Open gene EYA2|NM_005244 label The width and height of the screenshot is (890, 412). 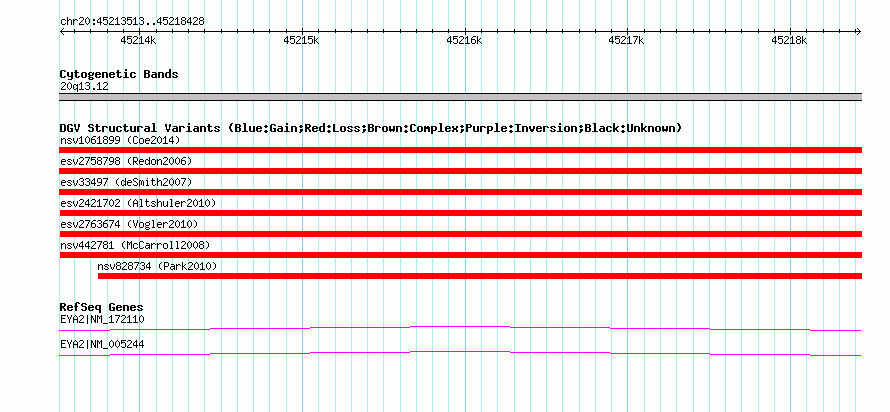pyautogui.click(x=102, y=344)
